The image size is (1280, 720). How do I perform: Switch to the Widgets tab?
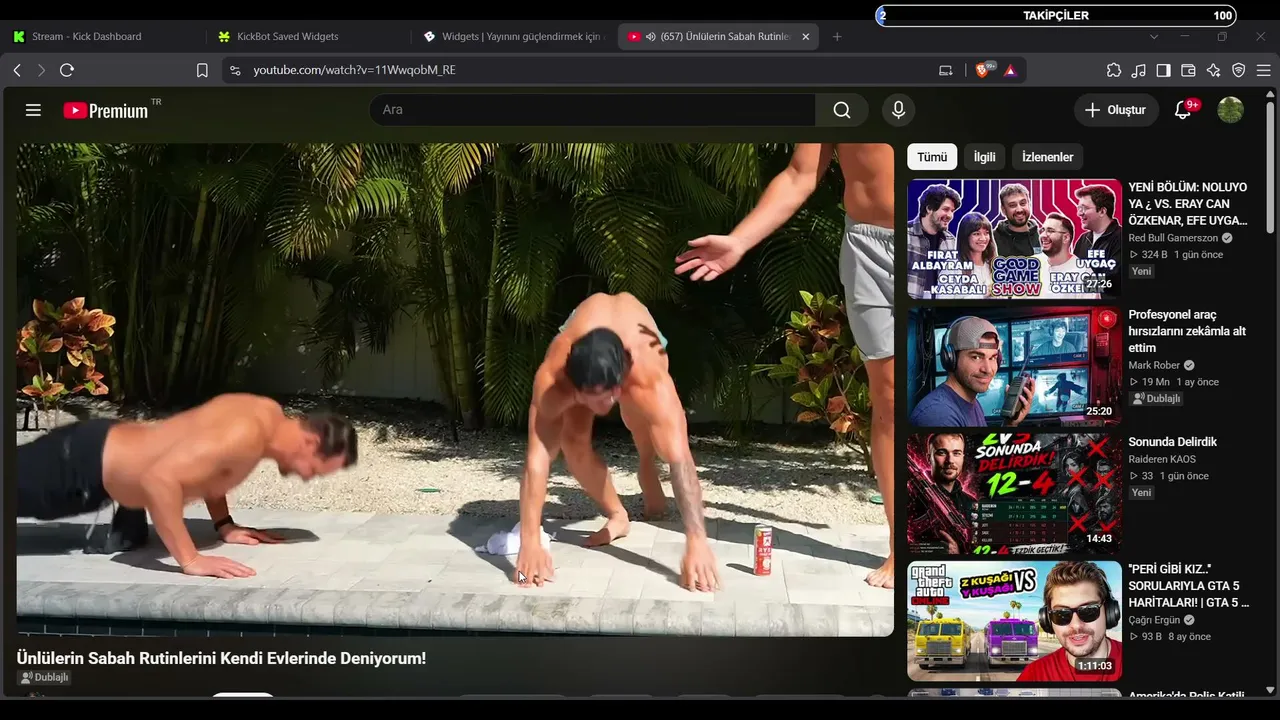pyautogui.click(x=515, y=37)
